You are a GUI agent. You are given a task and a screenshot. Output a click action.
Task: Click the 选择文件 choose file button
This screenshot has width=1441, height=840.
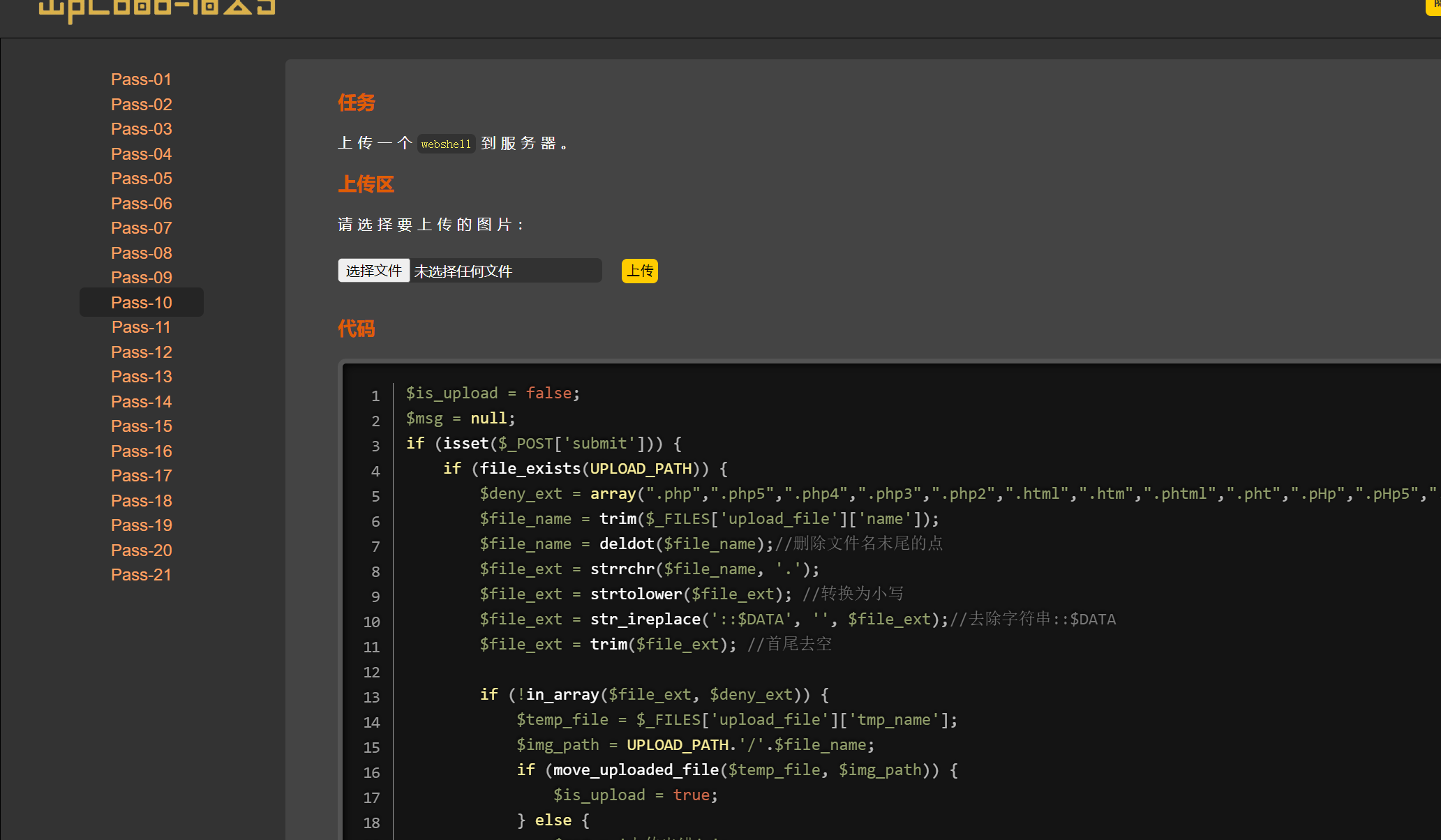(373, 271)
